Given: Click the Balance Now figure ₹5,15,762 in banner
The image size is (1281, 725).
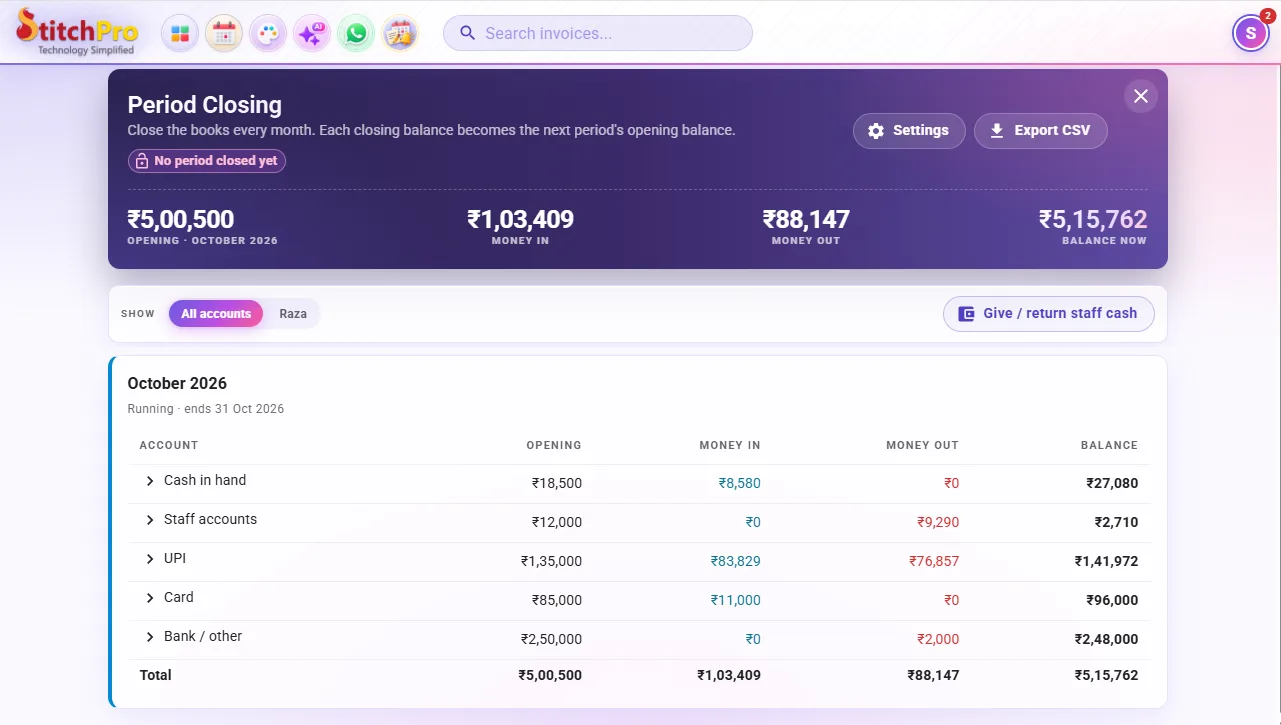Looking at the screenshot, I should 1093,219.
